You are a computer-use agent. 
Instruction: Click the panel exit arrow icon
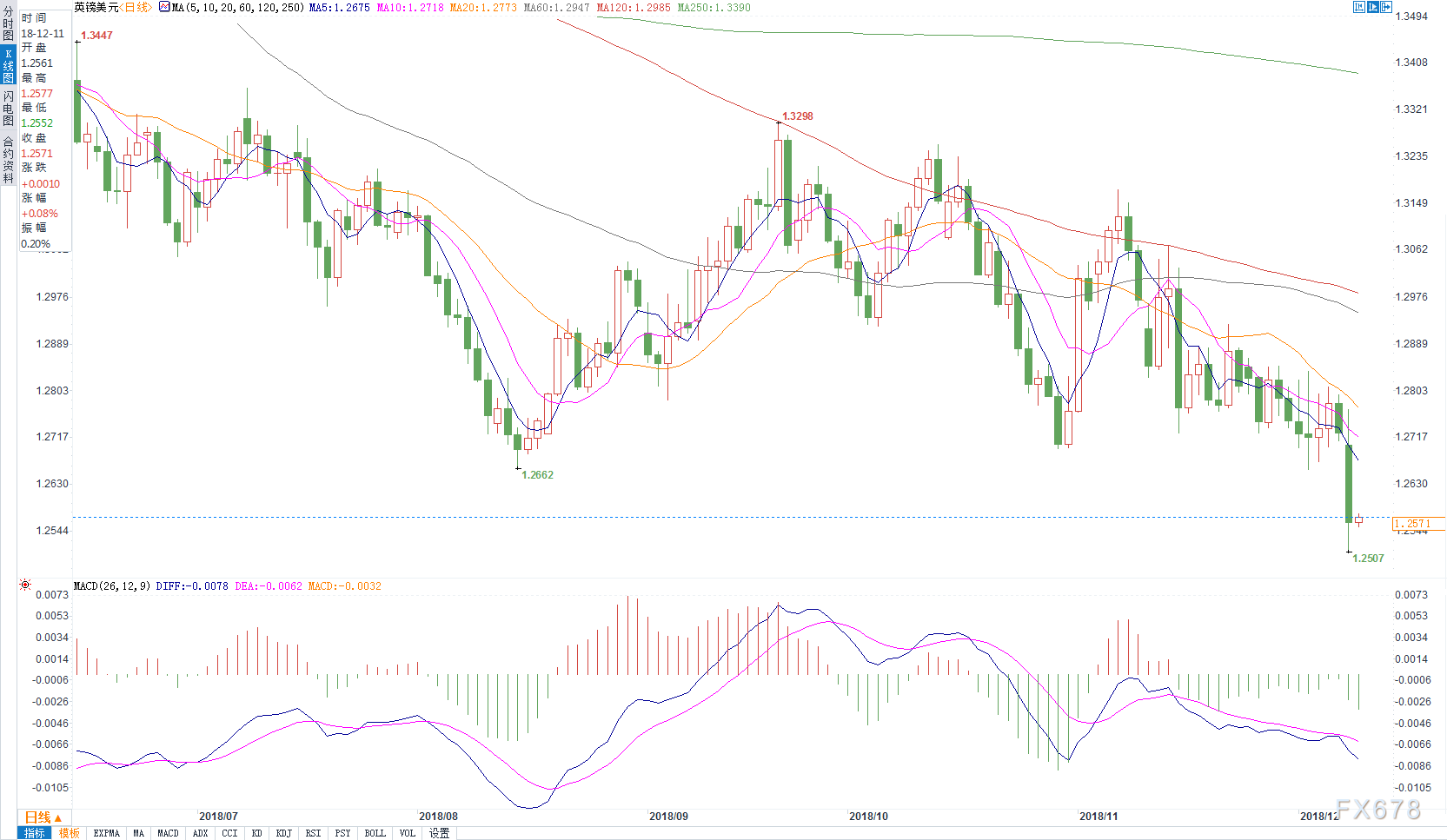point(1388,7)
